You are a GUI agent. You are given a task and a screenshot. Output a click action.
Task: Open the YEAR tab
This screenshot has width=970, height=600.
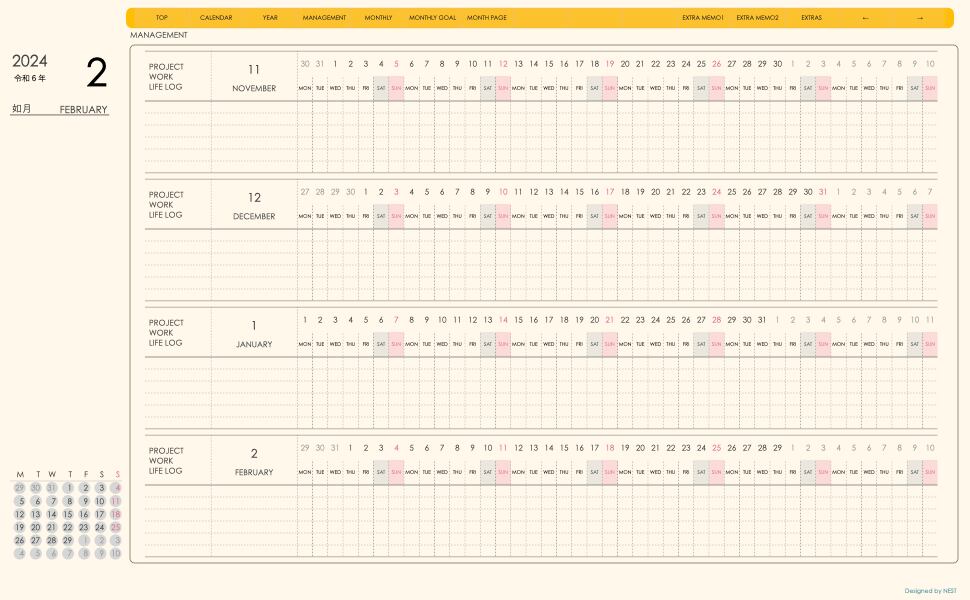270,18
